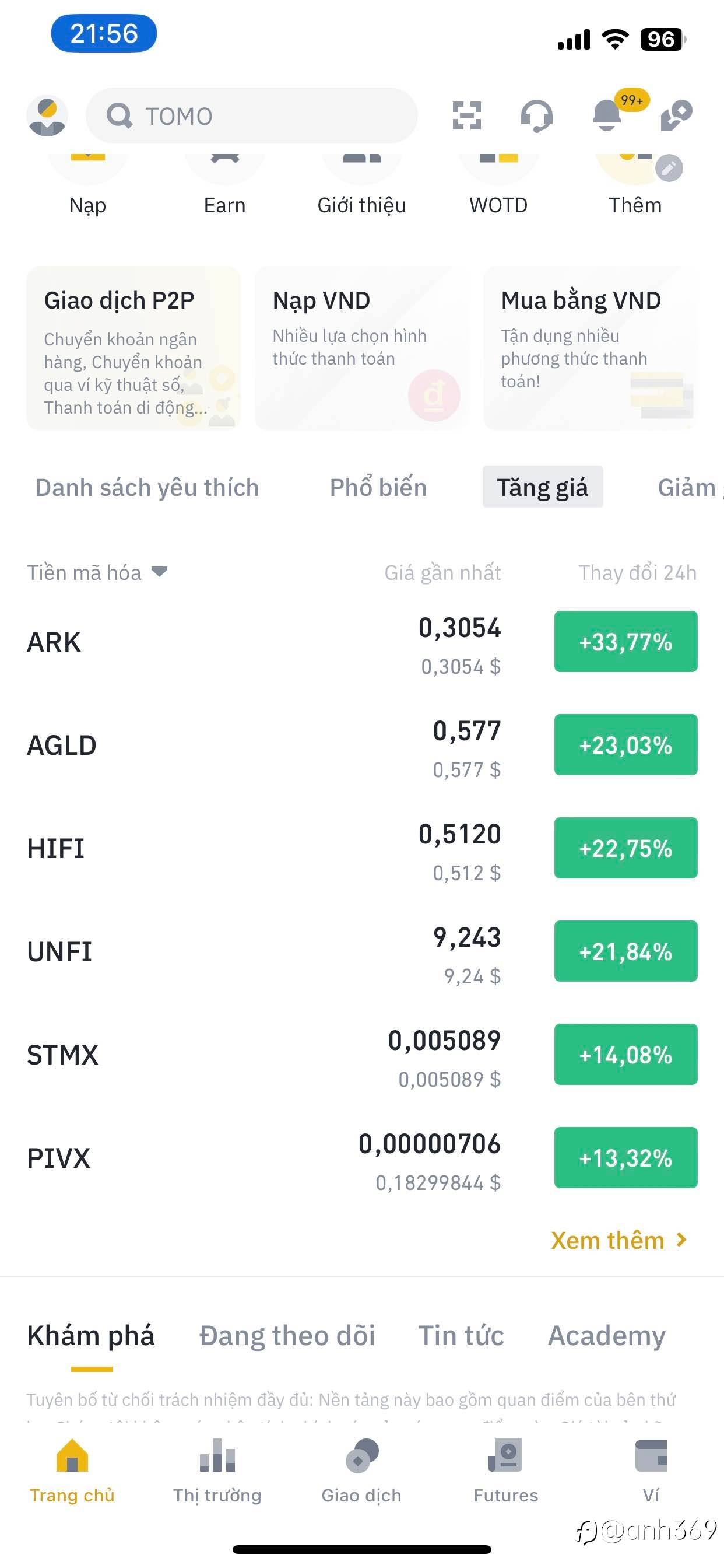The image size is (724, 1568).
Task: Open Giao dịch bottom nav icon
Action: [x=361, y=1457]
